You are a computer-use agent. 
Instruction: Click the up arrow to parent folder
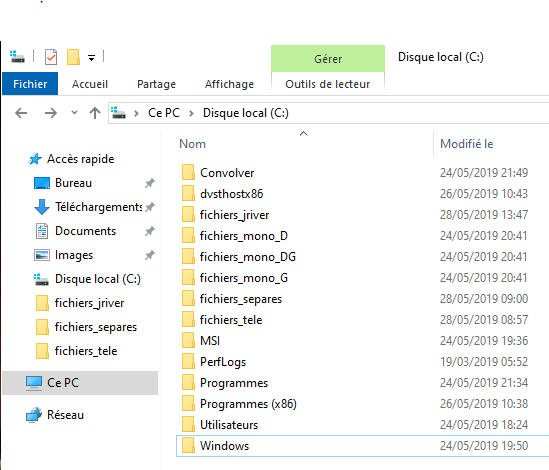(95, 113)
